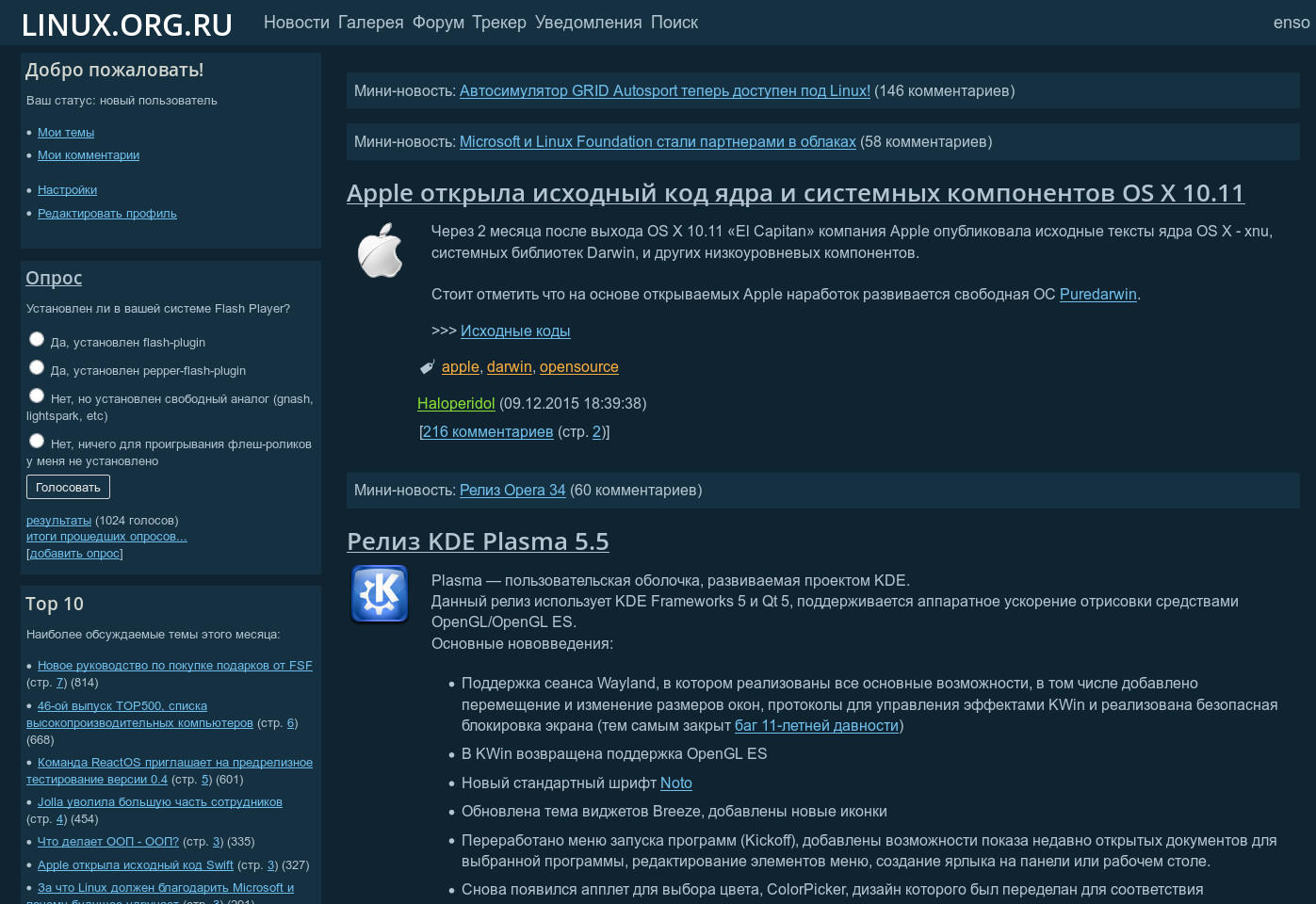Click the '(146 комментариев)' count text

pos(945,91)
